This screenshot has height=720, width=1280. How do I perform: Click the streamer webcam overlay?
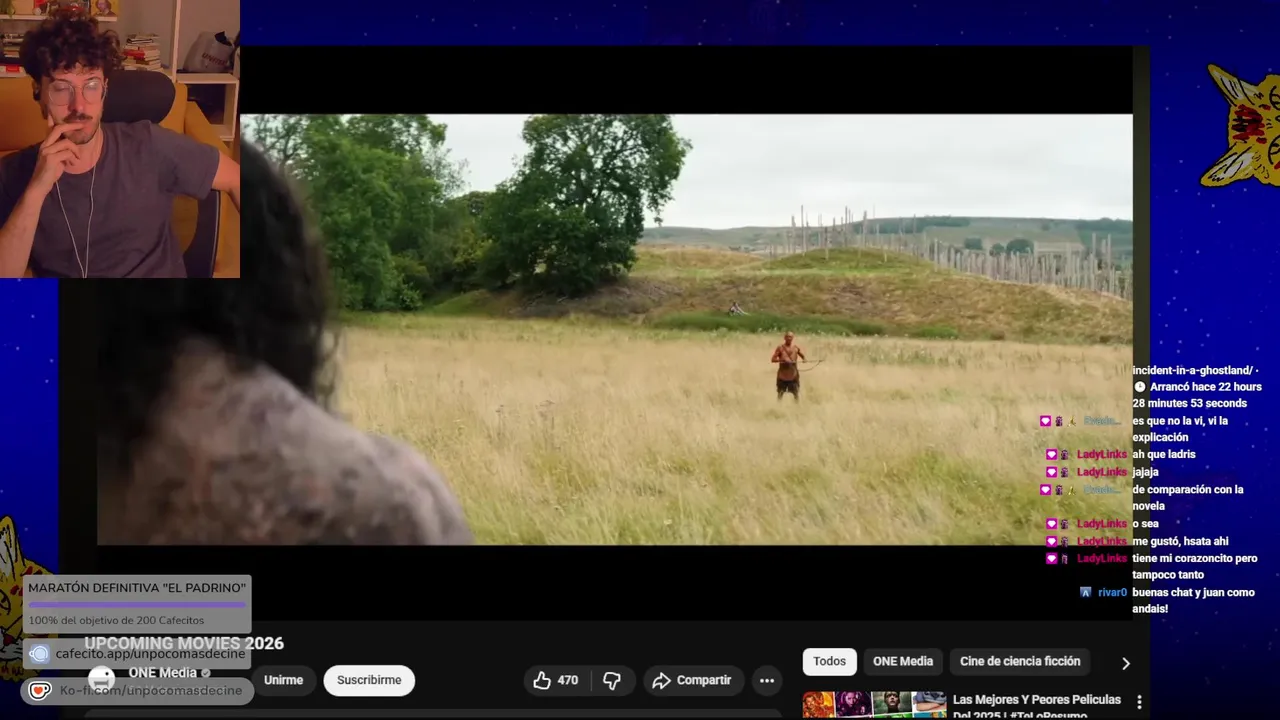point(120,139)
